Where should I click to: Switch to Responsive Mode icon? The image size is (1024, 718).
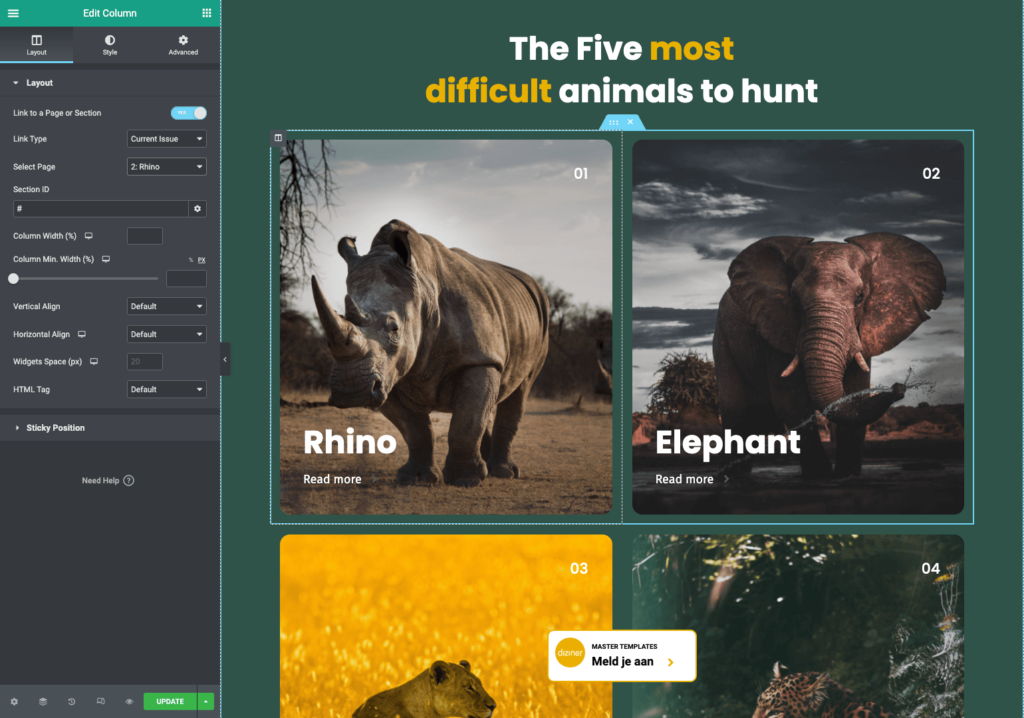coord(101,702)
